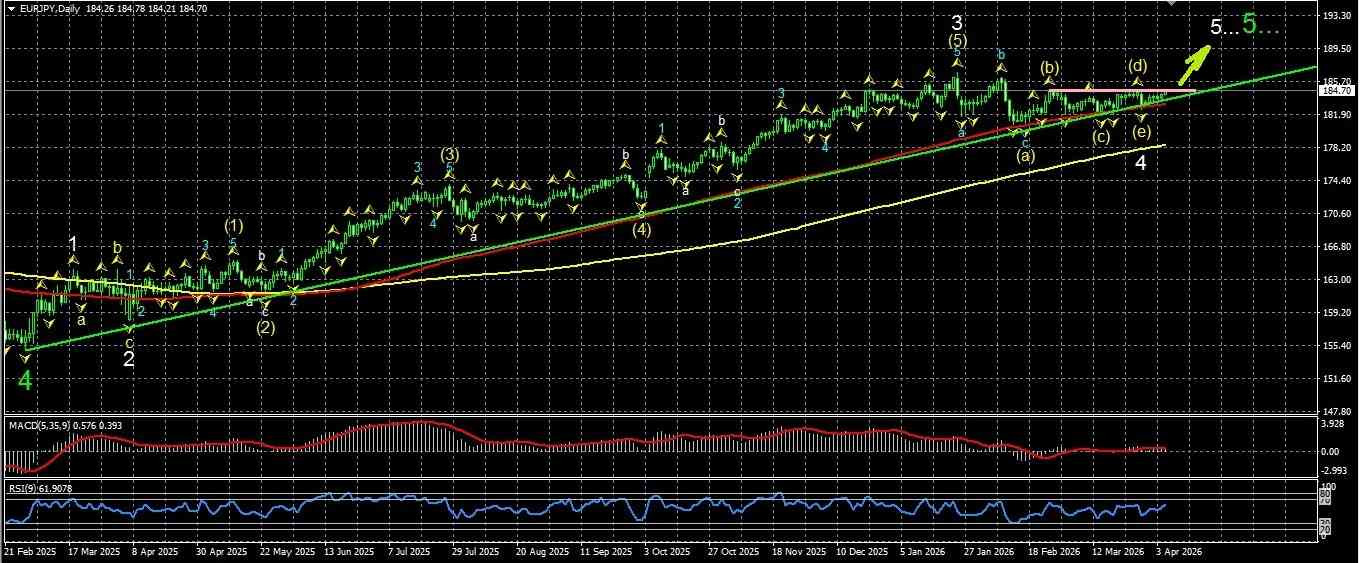
Task: Select the (2) wave label
Action: coord(265,326)
